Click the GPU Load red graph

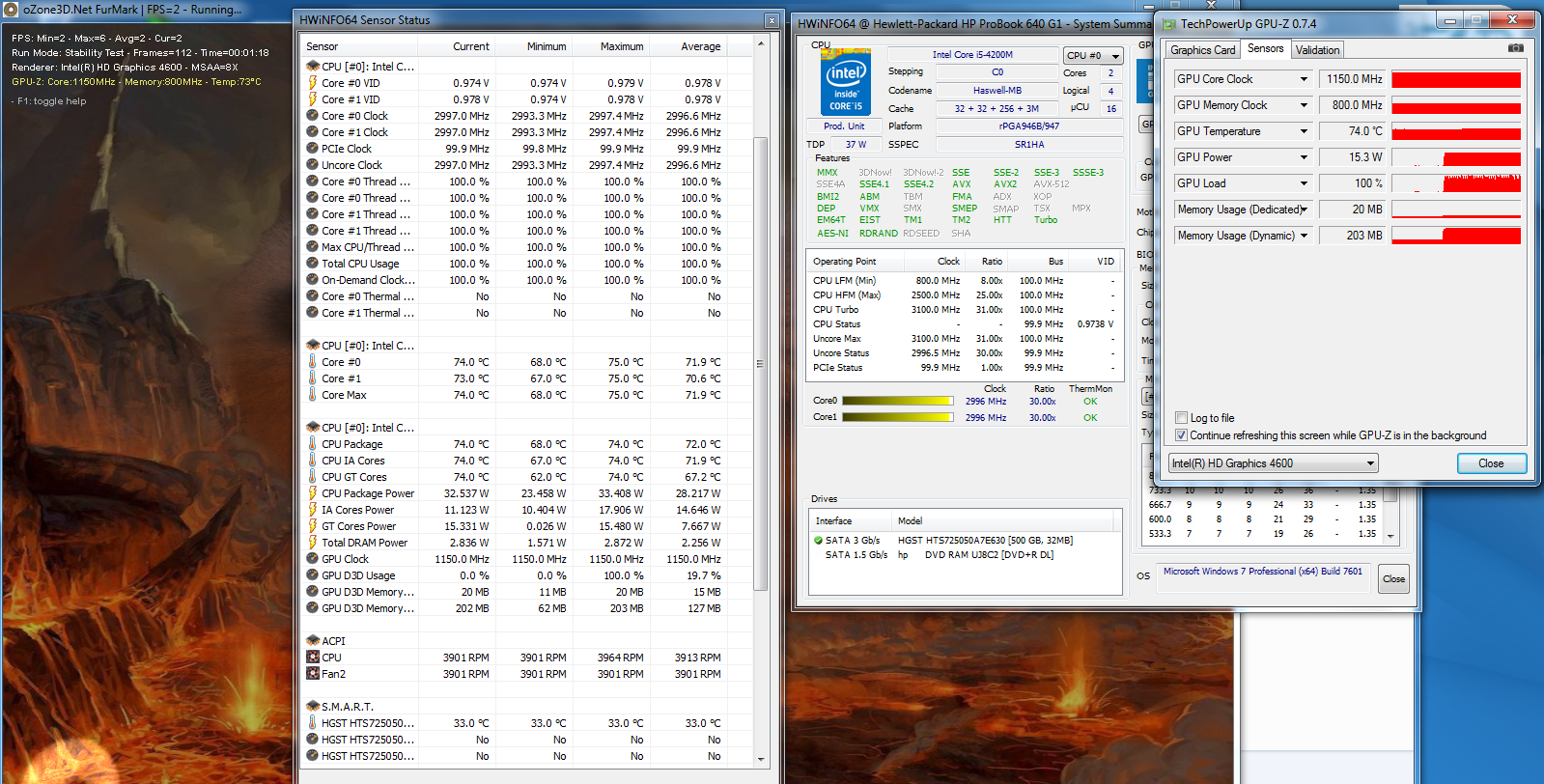1456,183
